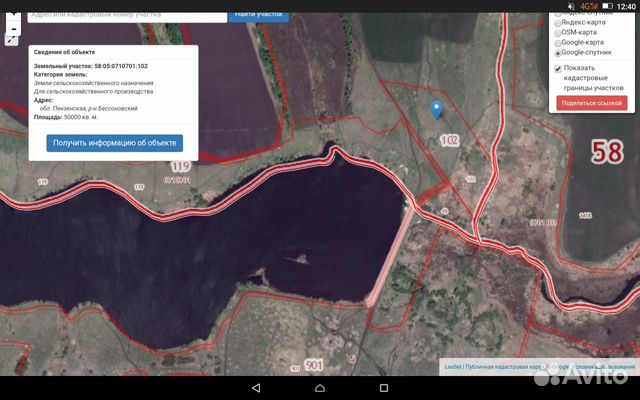
Task: Tap the Android recent apps square button
Action: point(384,387)
